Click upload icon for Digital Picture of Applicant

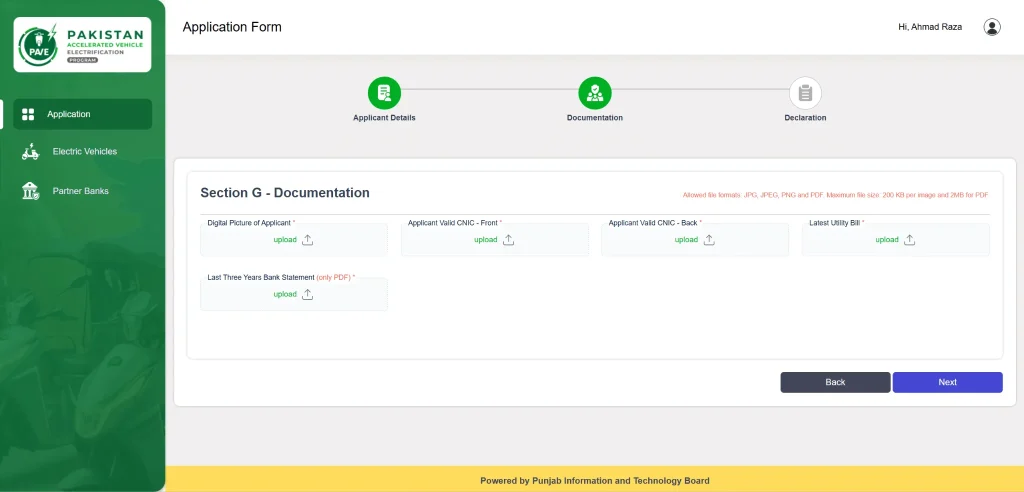[x=308, y=240]
